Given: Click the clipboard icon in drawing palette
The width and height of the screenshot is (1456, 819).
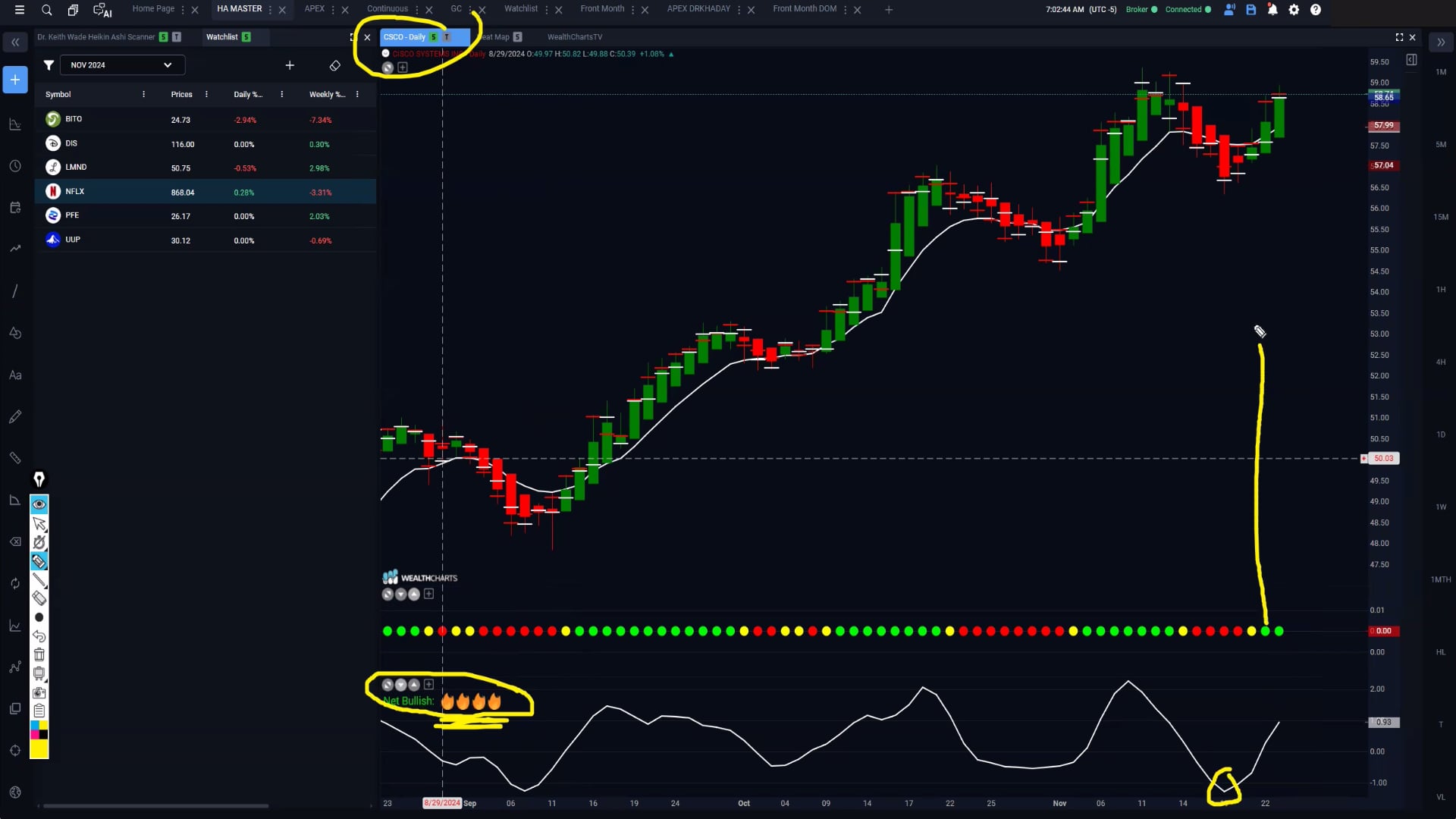Looking at the screenshot, I should 39,711.
